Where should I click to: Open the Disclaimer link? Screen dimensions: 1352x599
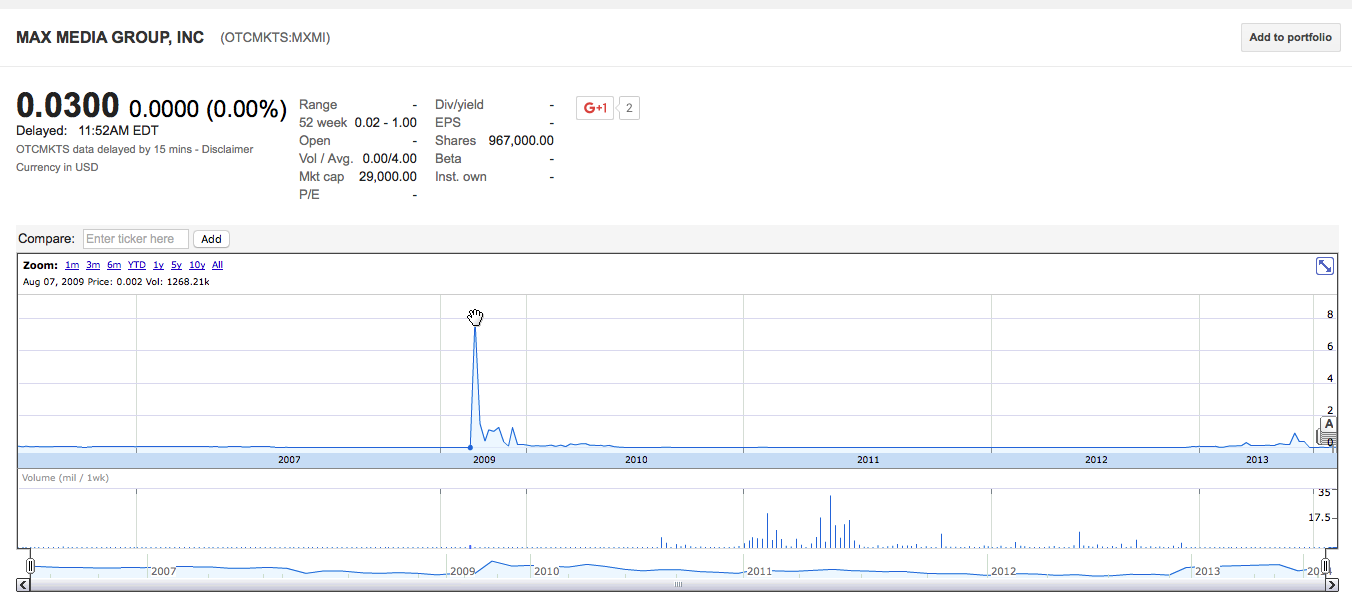pyautogui.click(x=229, y=149)
